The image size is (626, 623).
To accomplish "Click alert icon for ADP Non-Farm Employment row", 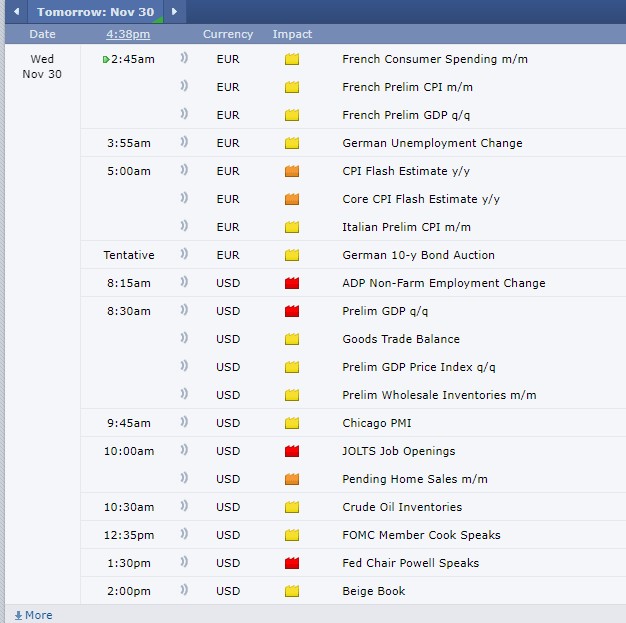I will click(184, 283).
